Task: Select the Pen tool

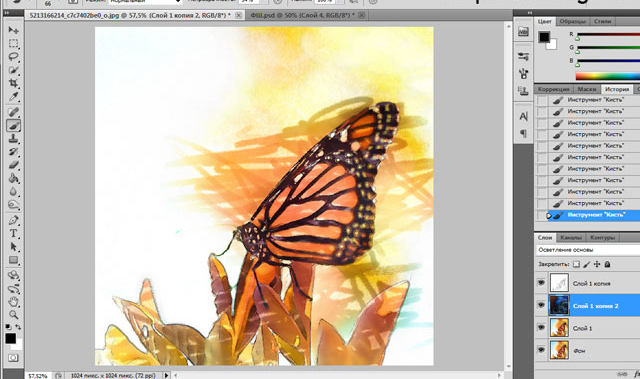Action: (x=13, y=220)
